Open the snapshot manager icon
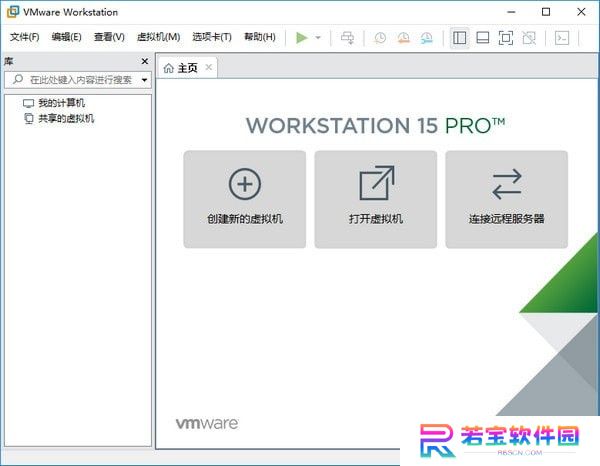 (426, 37)
